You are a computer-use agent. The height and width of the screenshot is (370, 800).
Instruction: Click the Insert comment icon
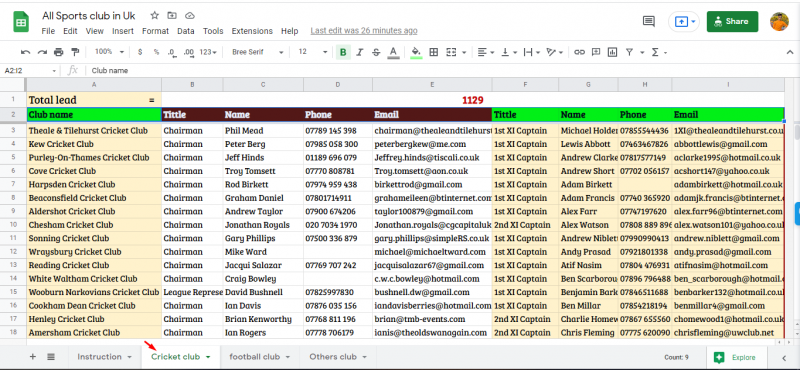(596, 52)
